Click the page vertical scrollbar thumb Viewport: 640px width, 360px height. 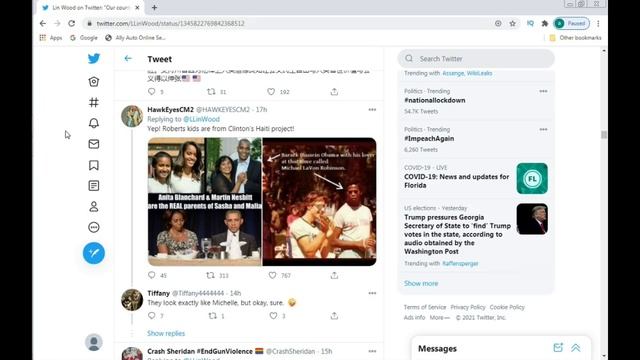point(604,134)
